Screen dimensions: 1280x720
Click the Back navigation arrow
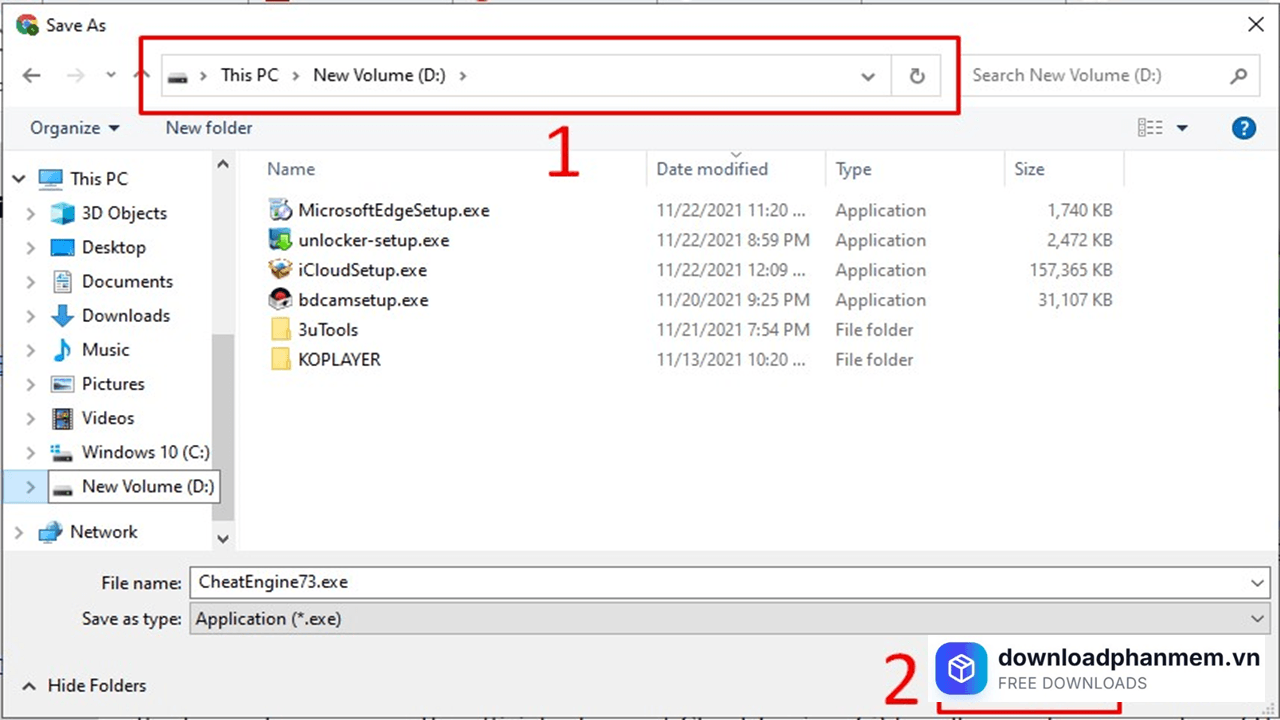click(x=32, y=76)
